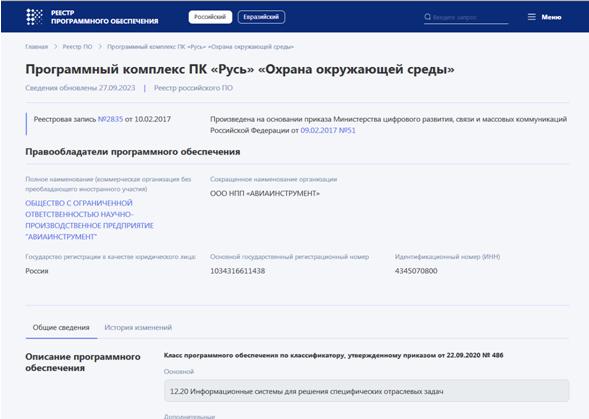Image resolution: width=589 pixels, height=419 pixels.
Task: Click the search magnifier icon
Action: pyautogui.click(x=427, y=17)
